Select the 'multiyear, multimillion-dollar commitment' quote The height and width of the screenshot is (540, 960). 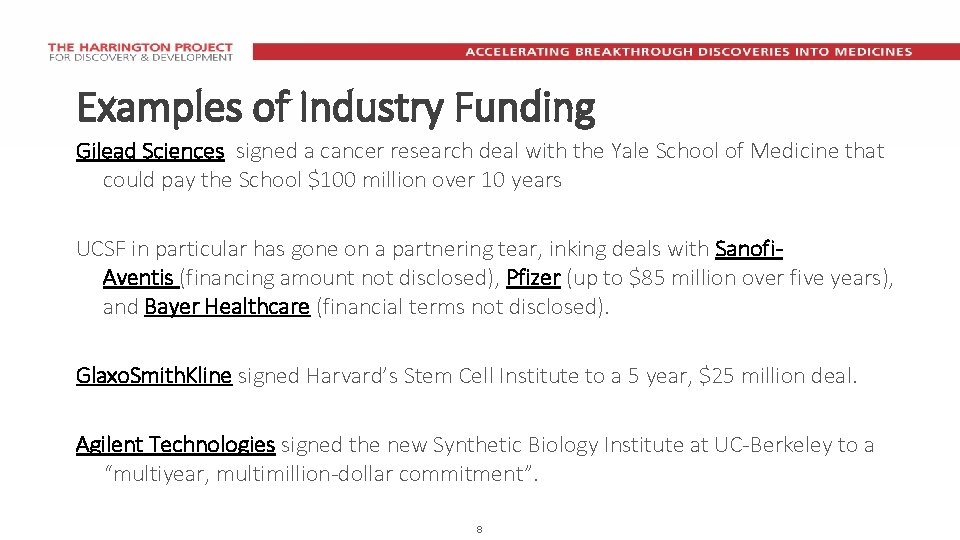(322, 474)
